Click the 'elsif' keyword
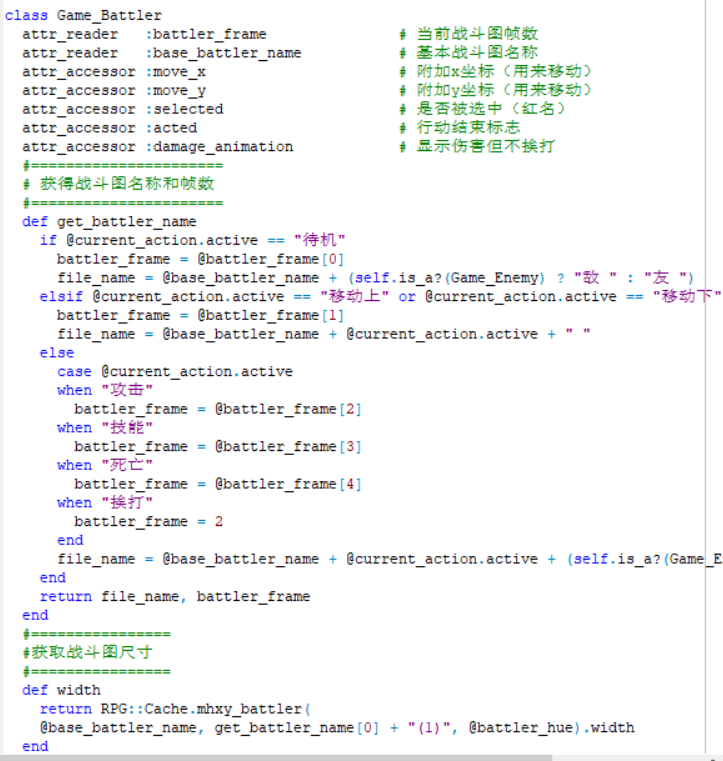723x761 pixels. tap(61, 297)
